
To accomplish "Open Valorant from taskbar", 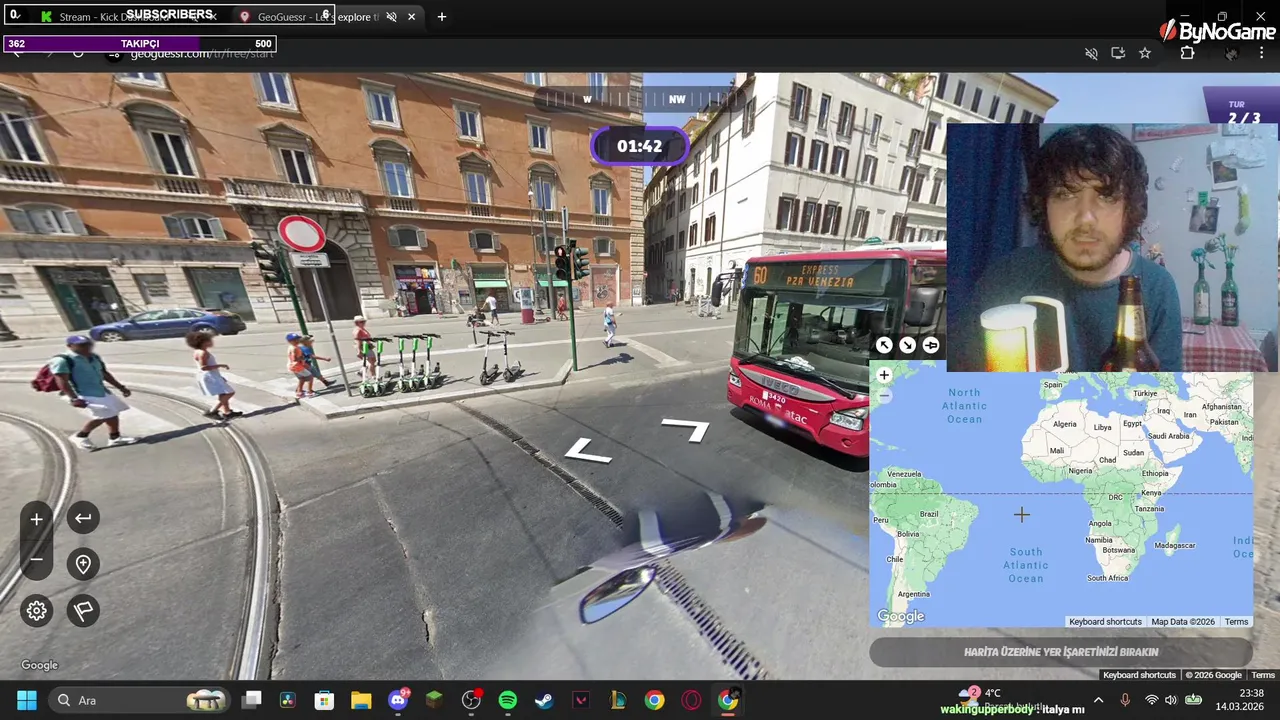I will coord(581,700).
